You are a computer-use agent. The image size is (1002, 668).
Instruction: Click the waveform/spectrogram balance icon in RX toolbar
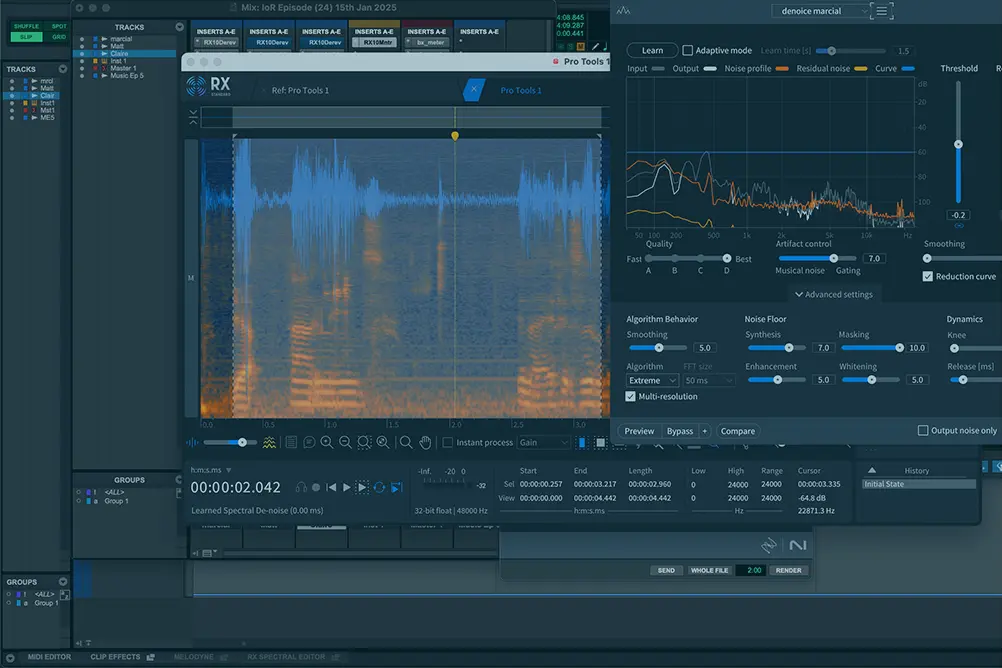(x=192, y=442)
